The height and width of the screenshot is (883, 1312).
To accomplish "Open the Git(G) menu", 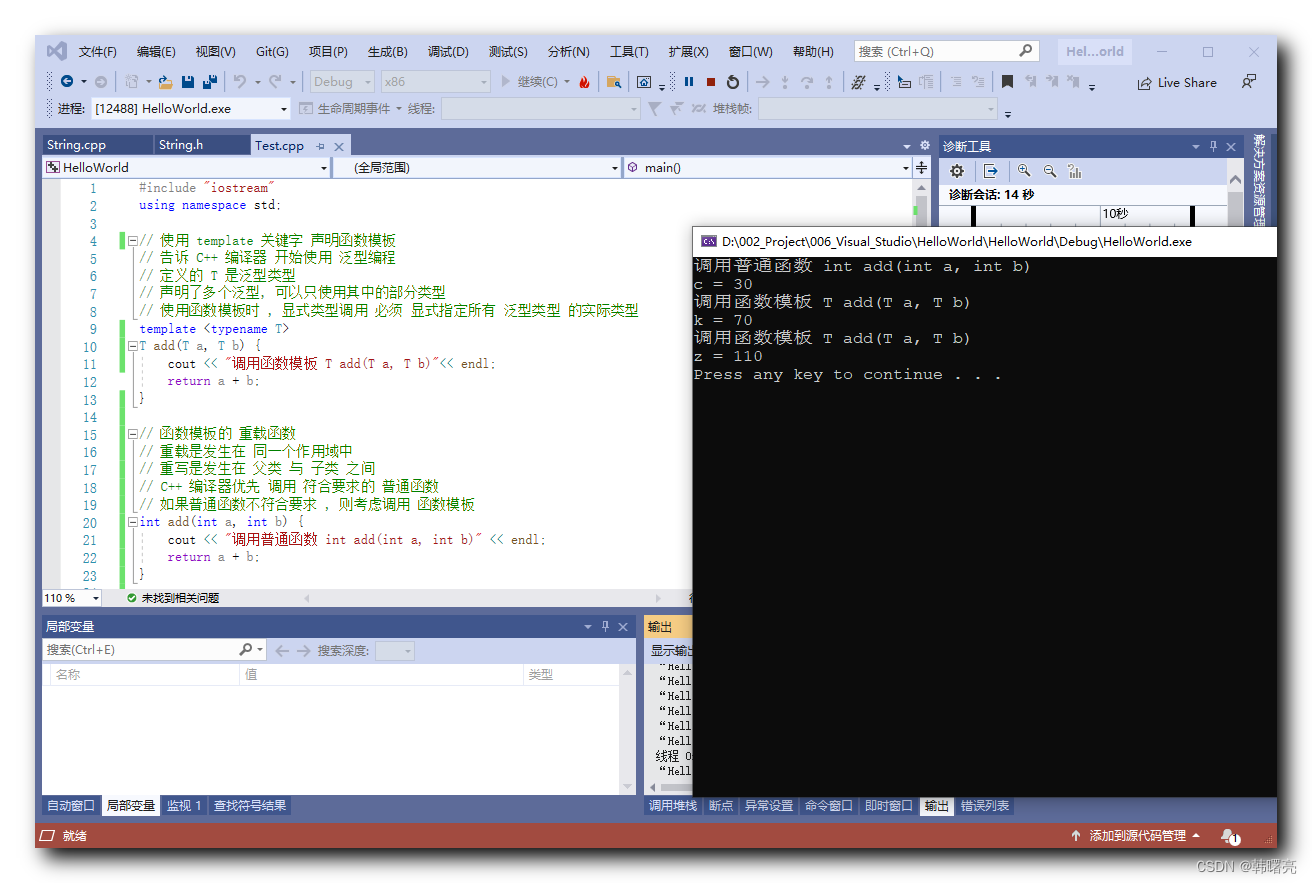I will 272,52.
